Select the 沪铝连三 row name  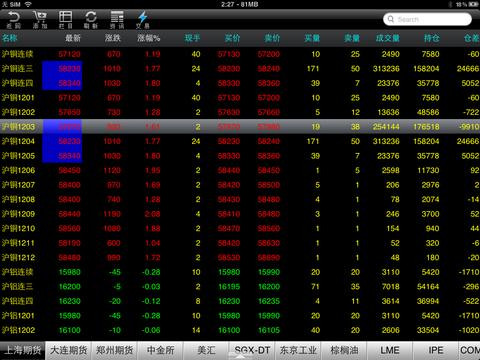point(17,286)
